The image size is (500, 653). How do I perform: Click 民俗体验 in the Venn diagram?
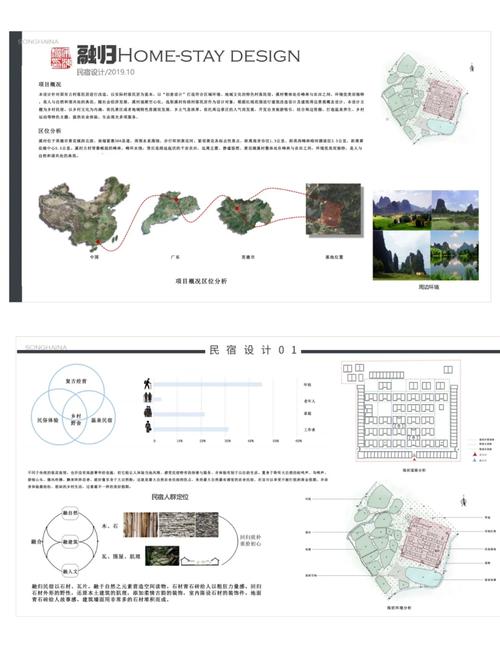pos(48,420)
